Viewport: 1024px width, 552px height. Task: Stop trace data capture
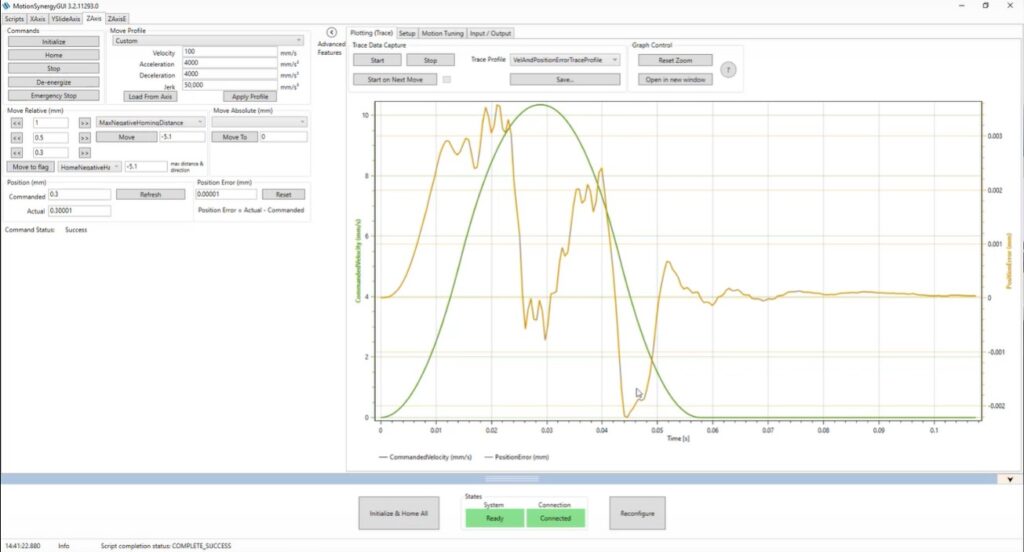point(430,60)
